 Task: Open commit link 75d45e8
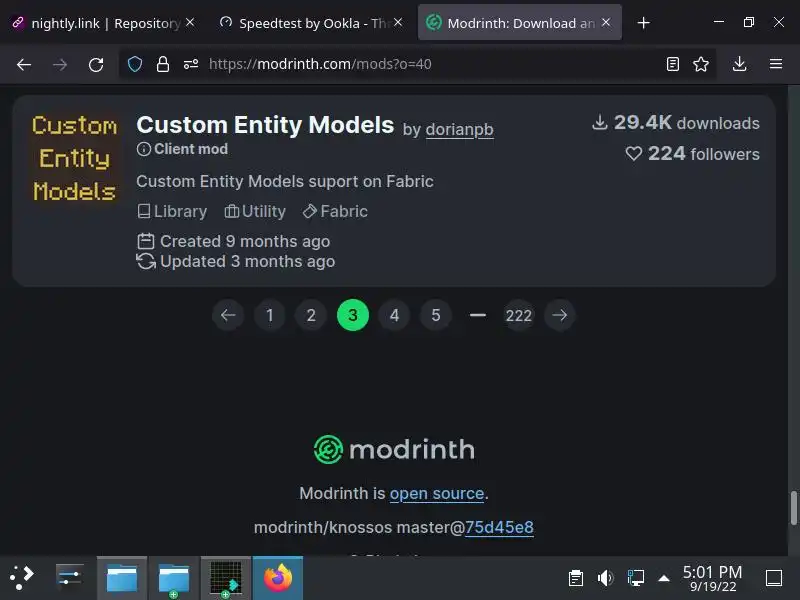[x=499, y=527]
